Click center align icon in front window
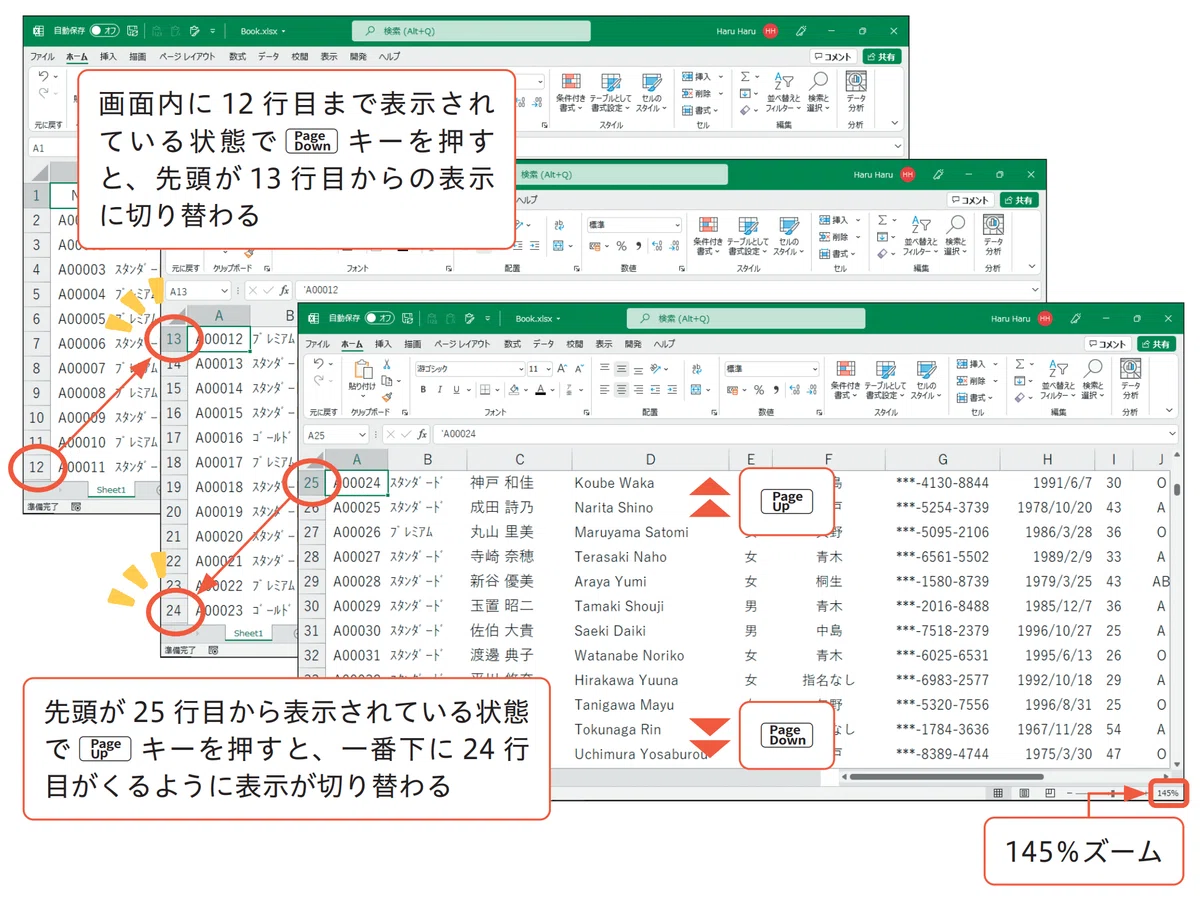The image size is (1200, 900). (x=621, y=389)
